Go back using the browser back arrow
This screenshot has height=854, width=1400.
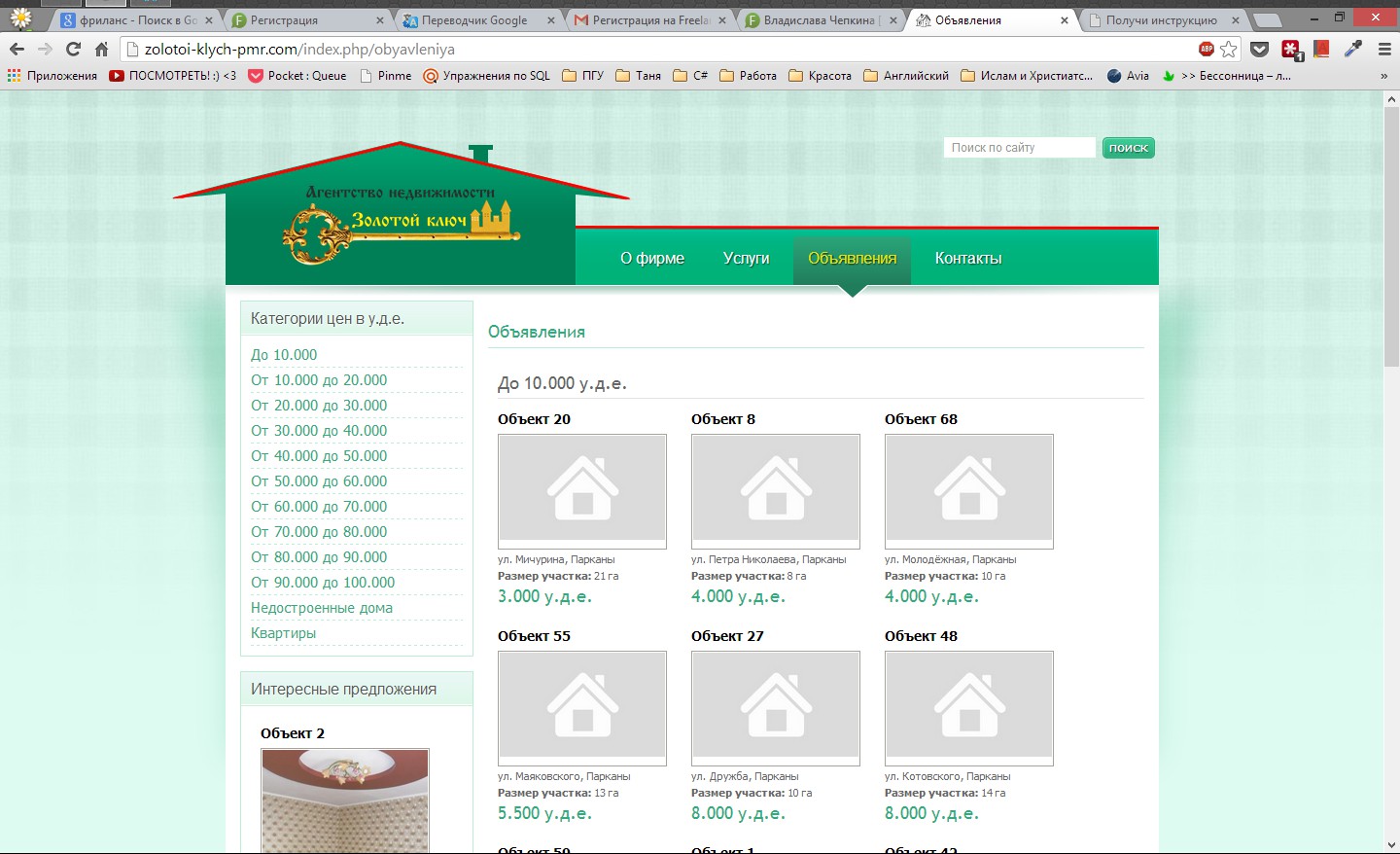[17, 49]
